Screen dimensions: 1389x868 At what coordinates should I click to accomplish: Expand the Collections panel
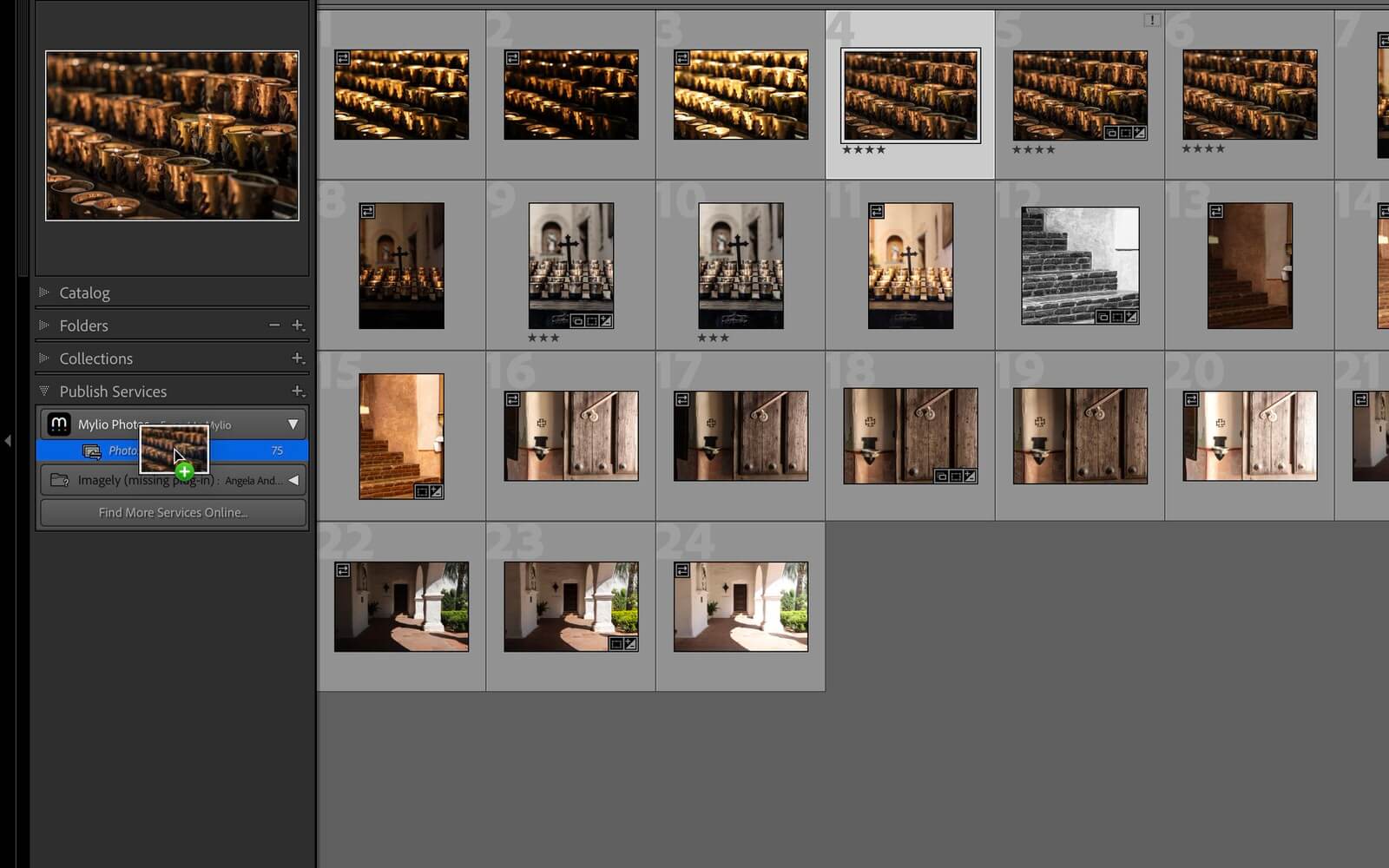43,358
